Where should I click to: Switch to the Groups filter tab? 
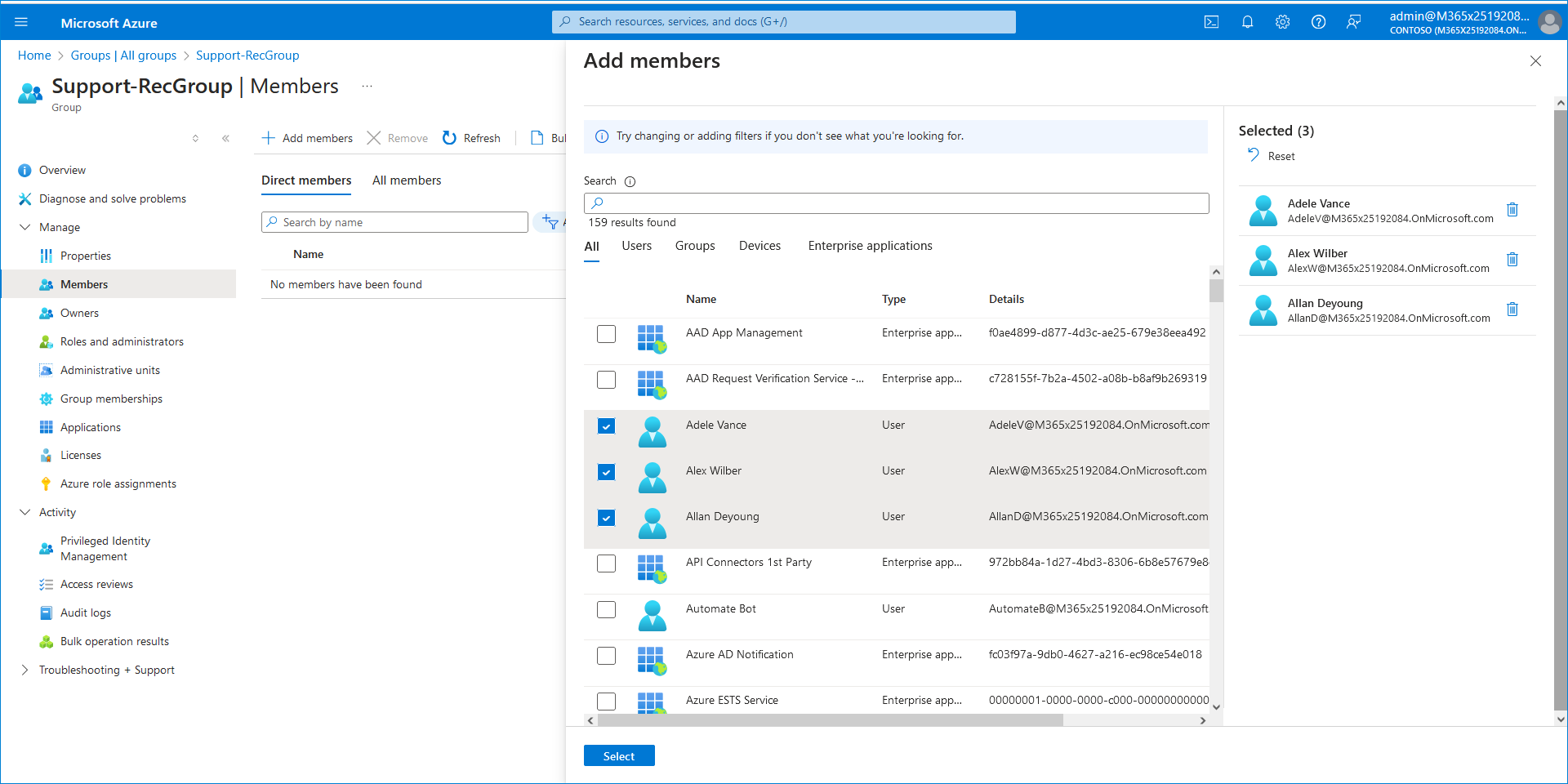pyautogui.click(x=695, y=246)
